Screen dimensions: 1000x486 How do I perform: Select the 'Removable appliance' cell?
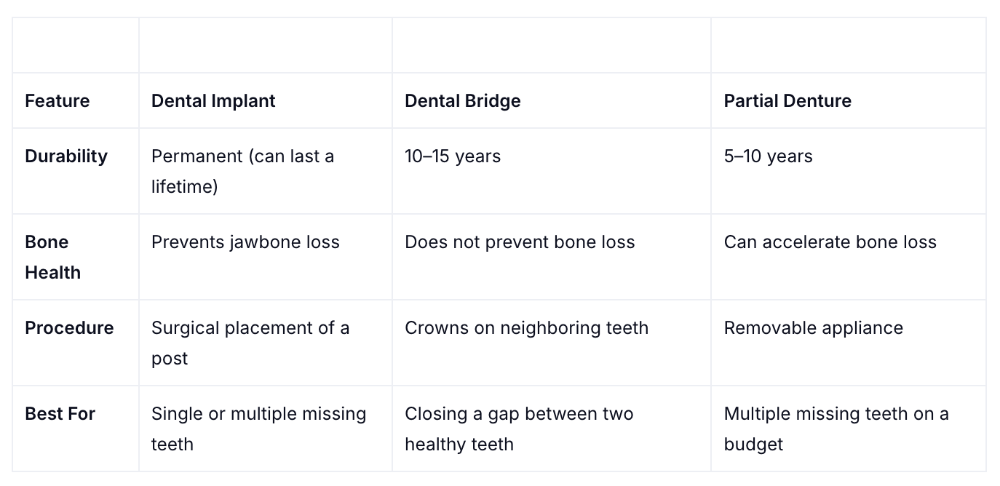click(813, 328)
